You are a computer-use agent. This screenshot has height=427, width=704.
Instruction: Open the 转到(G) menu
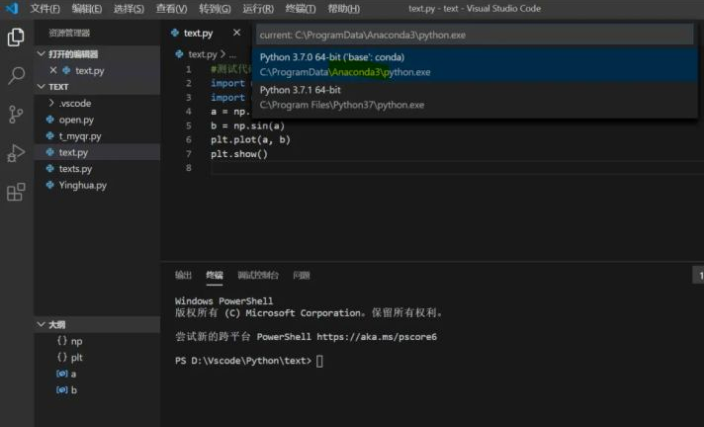point(215,9)
